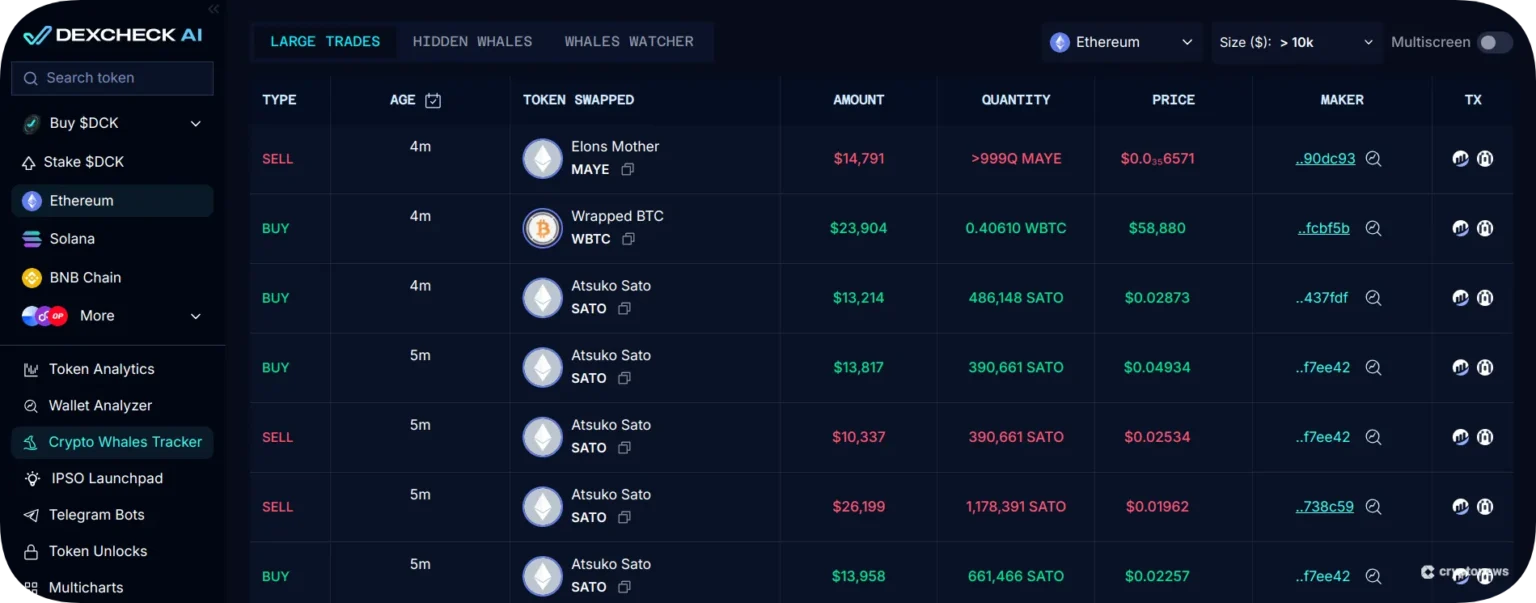
Task: Click magnifier icon next to maker ..738c59
Action: [1373, 507]
